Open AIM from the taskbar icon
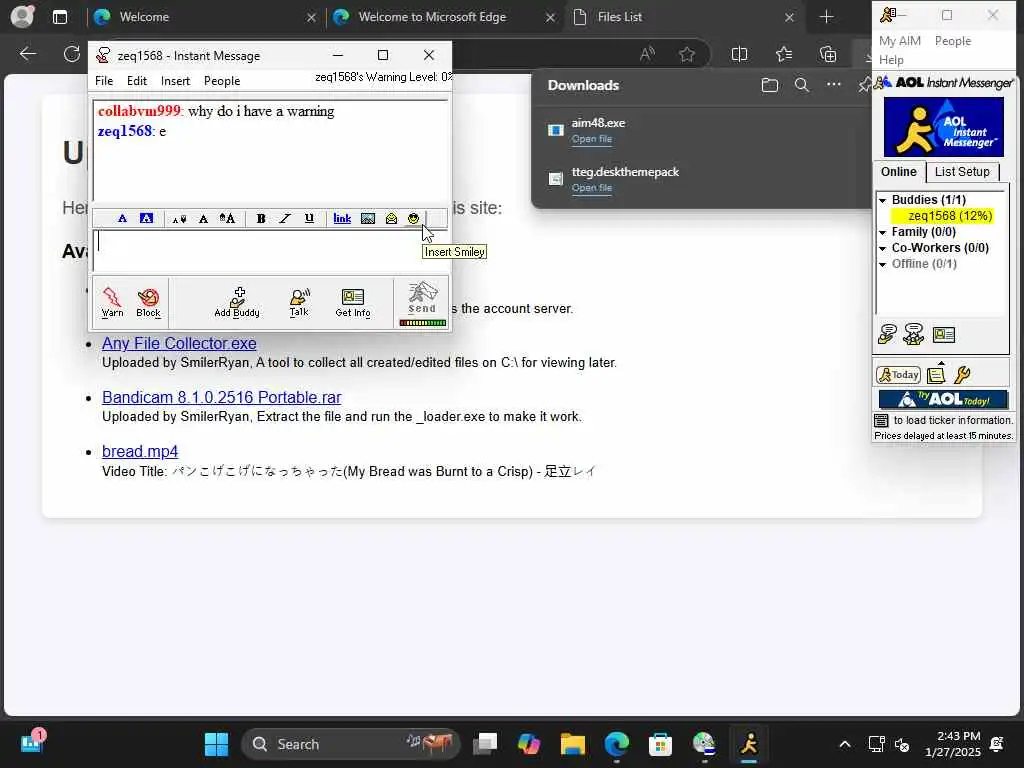1024x768 pixels. (x=748, y=744)
